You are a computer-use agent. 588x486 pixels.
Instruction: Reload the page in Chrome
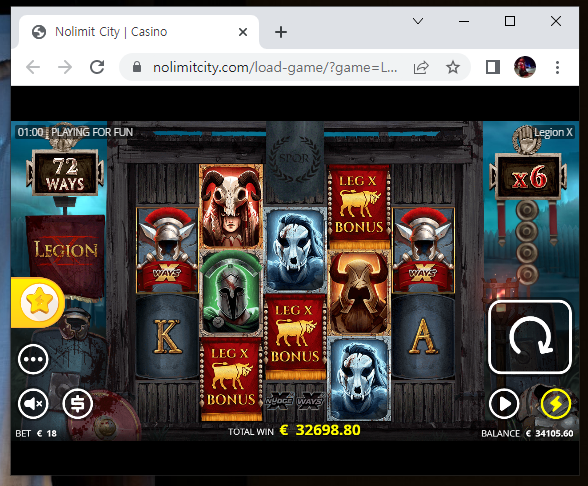tap(97, 67)
